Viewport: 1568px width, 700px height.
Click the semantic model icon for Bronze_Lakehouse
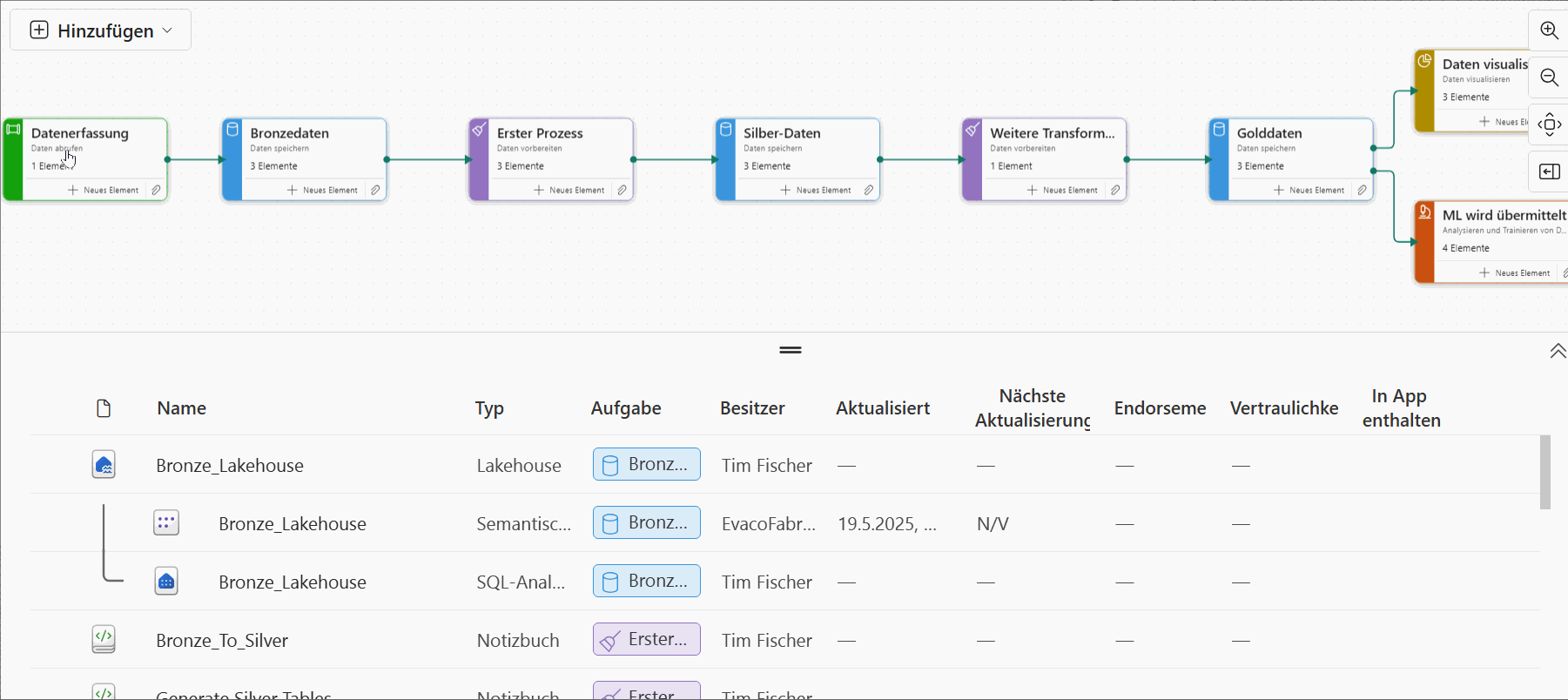click(x=166, y=523)
